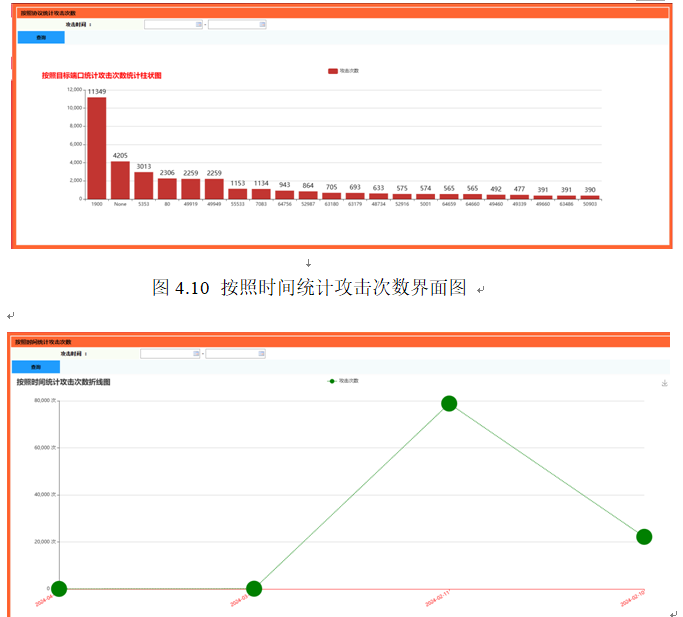Open the calendar icon in the line chart start date
This screenshot has width=683, height=617.
coord(196,353)
